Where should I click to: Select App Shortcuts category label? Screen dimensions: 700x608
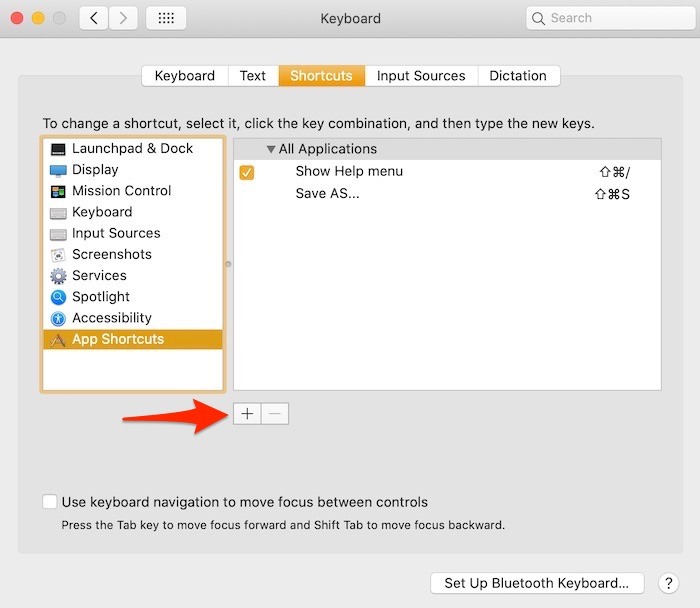pyautogui.click(x=118, y=339)
